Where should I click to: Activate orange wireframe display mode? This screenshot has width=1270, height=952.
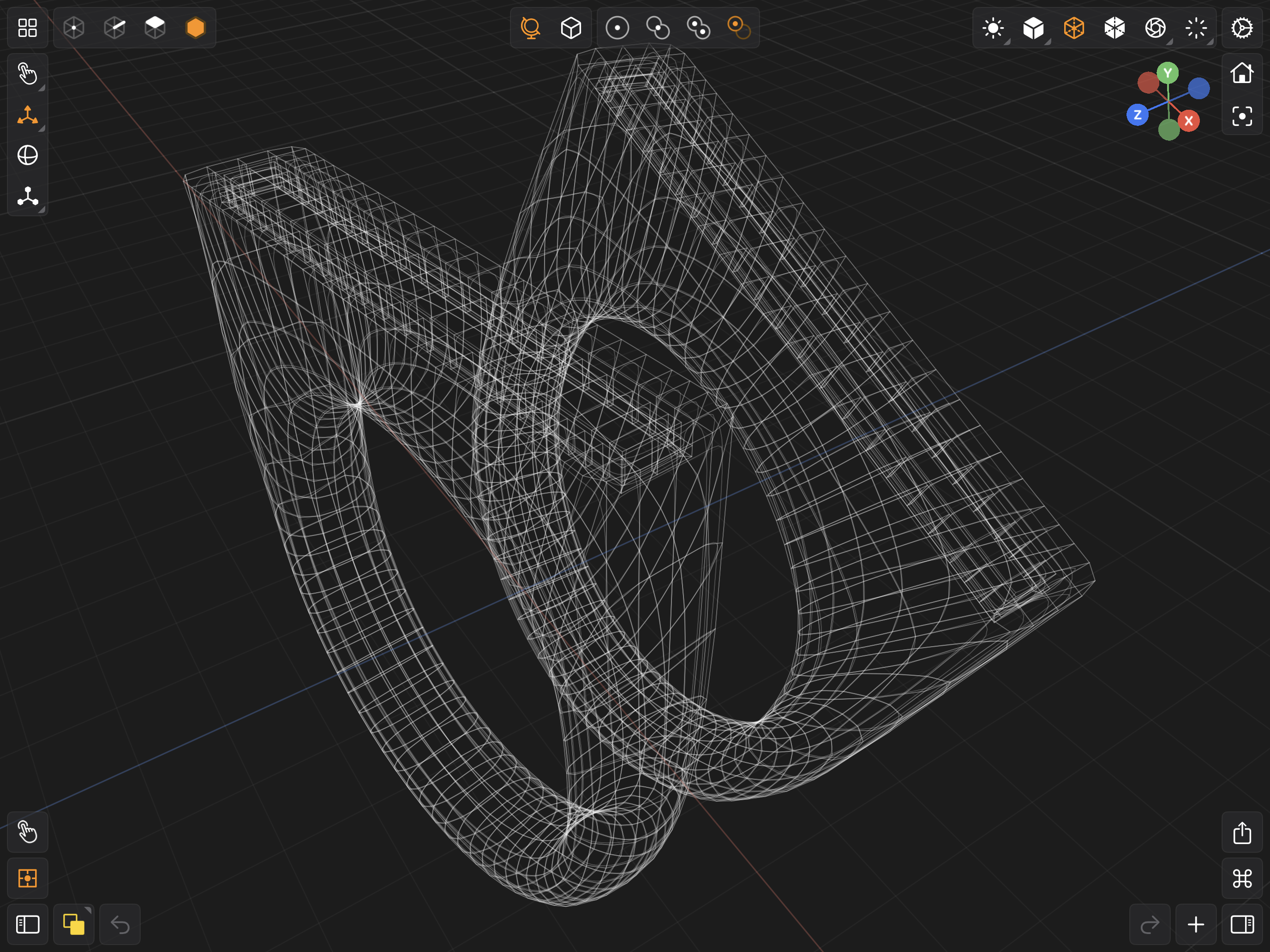[x=1074, y=28]
